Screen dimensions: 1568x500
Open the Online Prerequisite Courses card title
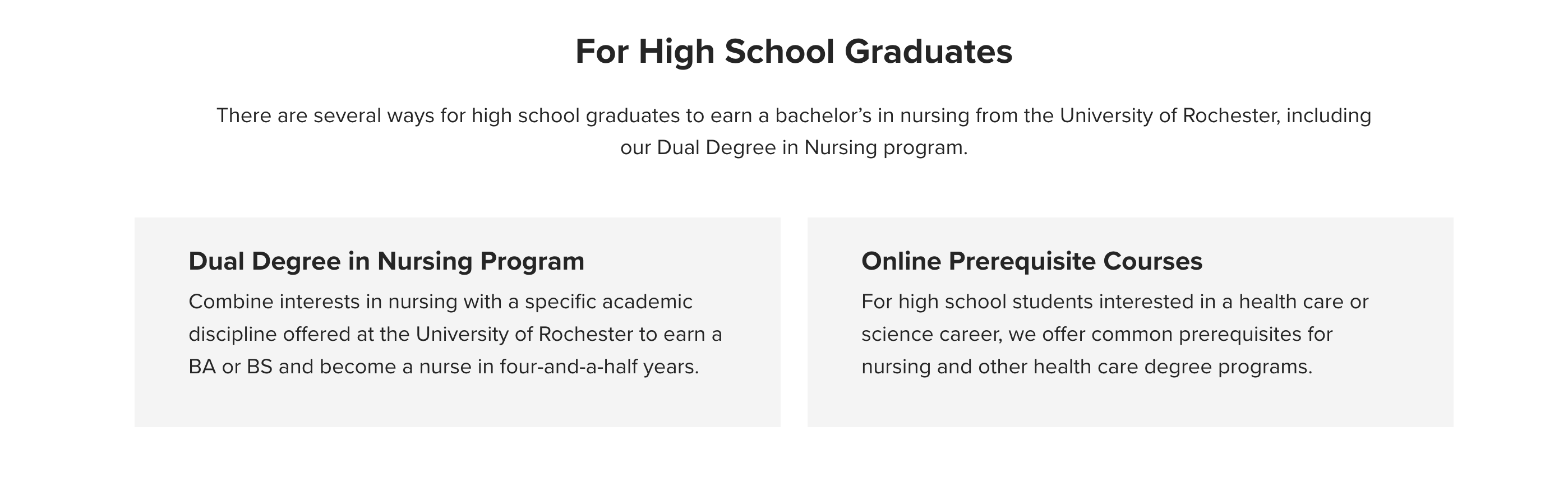coord(1031,262)
